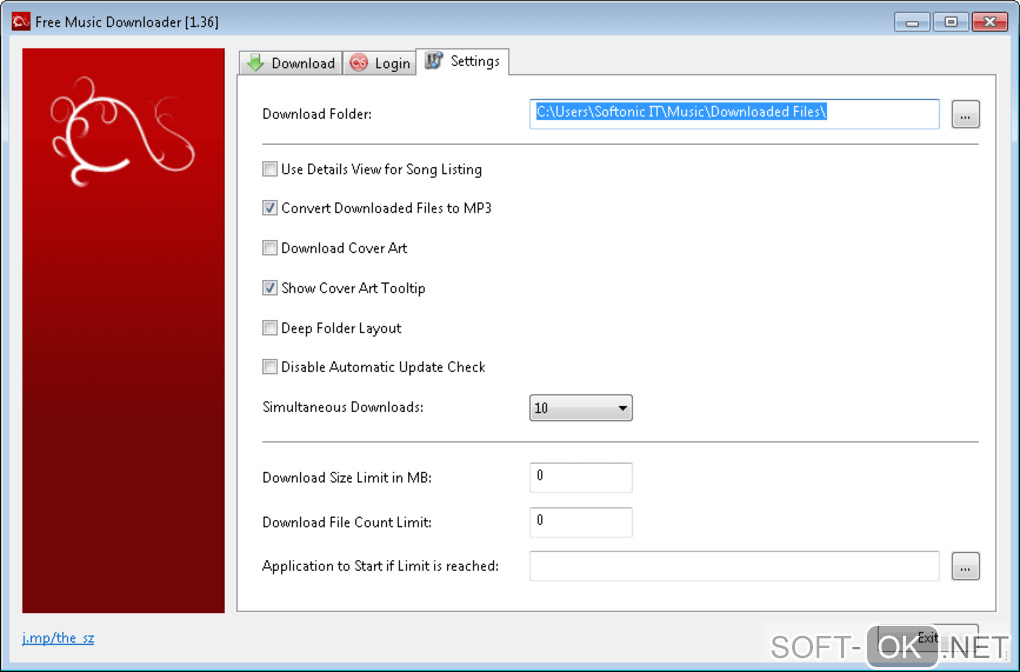Viewport: 1020px width, 672px height.
Task: Check the Deep Folder Layout option
Action: pos(269,328)
